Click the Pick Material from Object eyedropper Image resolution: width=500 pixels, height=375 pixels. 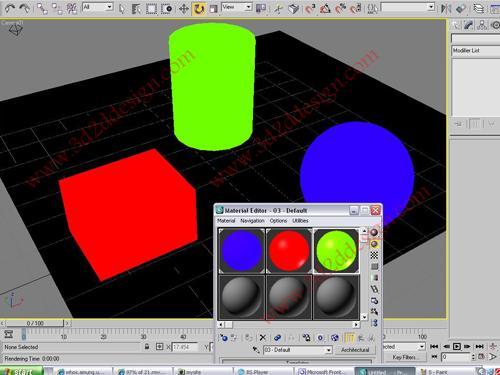[256, 350]
